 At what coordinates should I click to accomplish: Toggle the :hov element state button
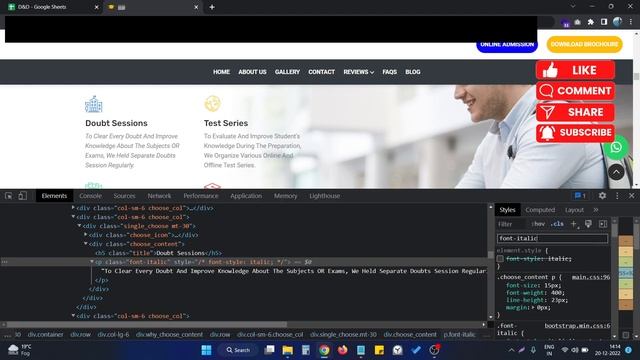point(538,224)
